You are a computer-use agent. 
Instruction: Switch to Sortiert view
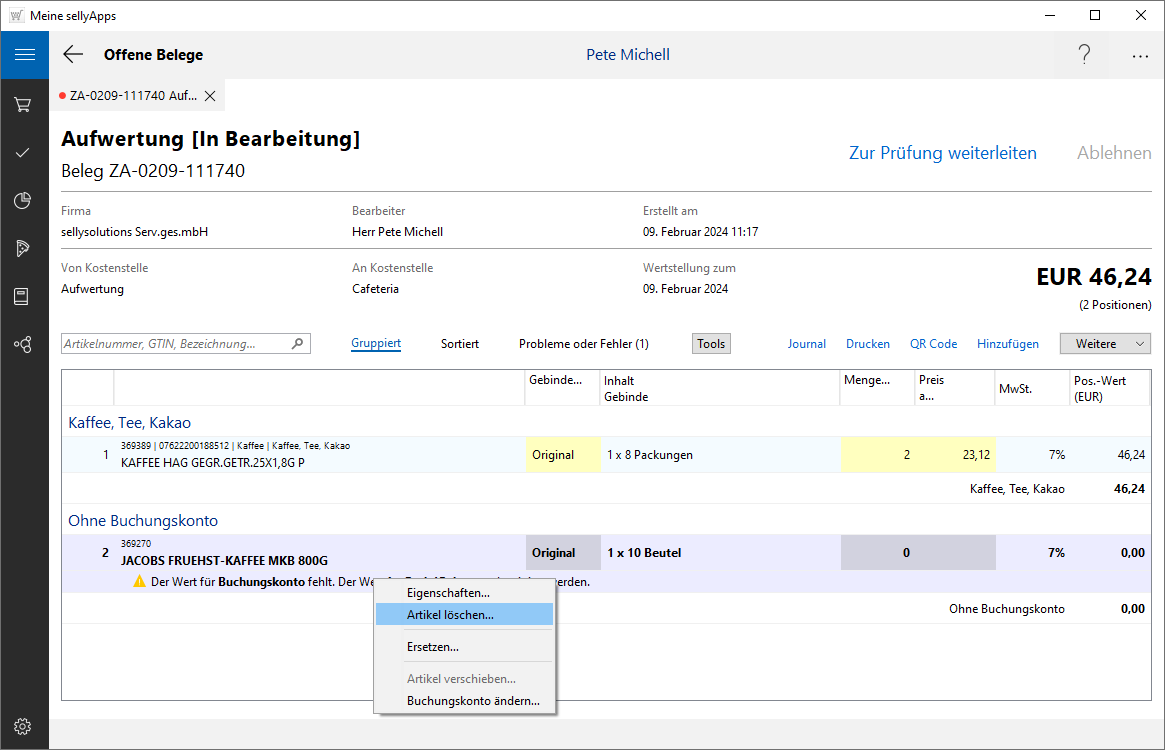[460, 344]
